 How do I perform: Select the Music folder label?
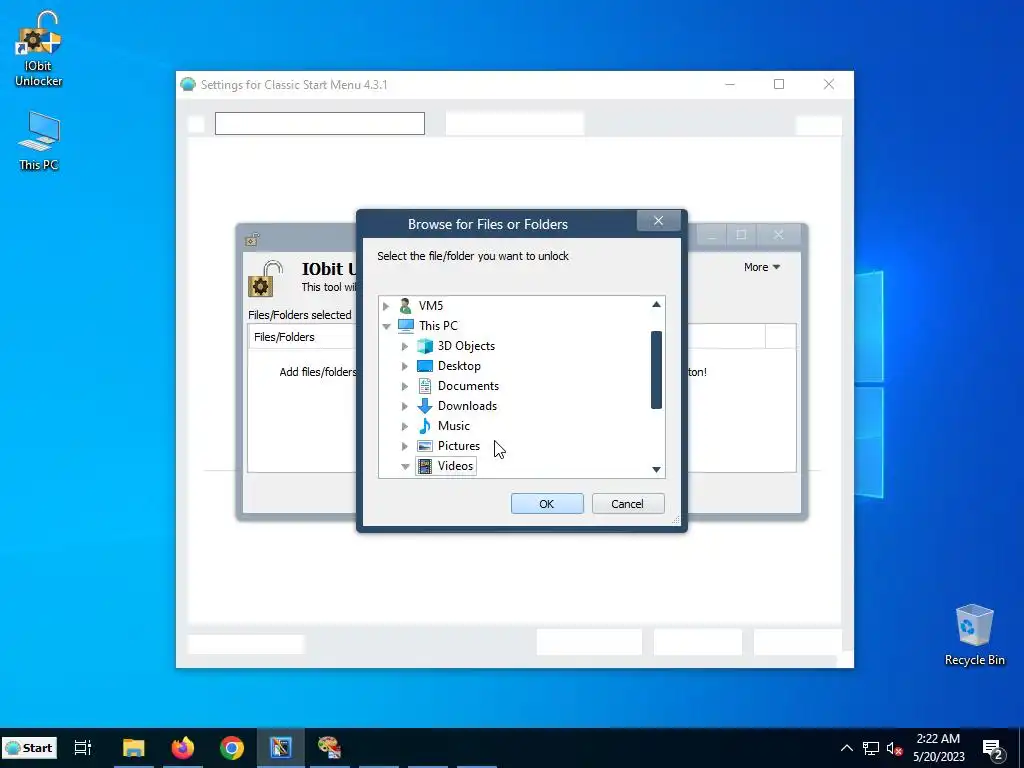coord(453,426)
